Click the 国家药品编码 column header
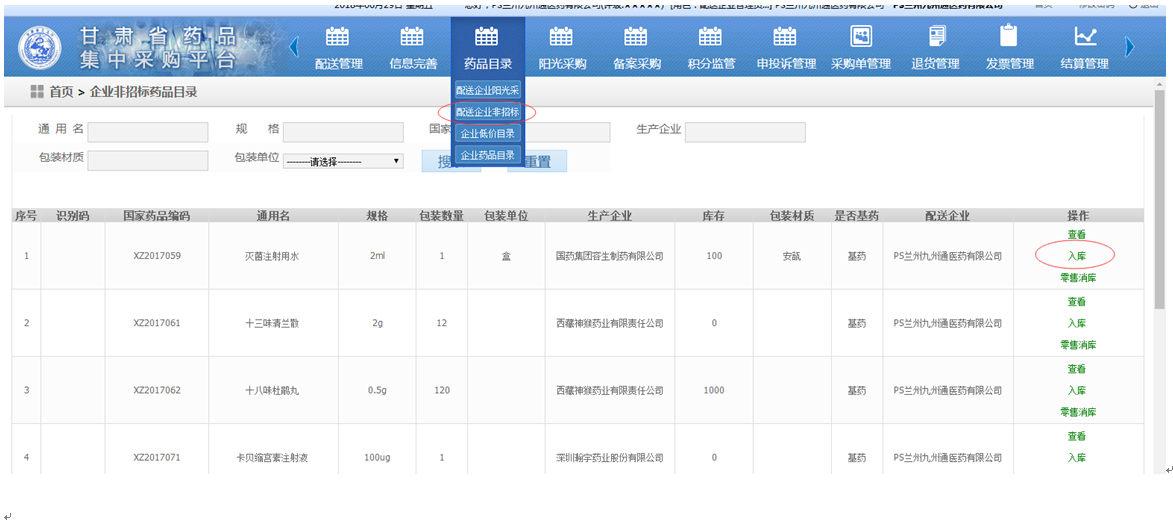Screen dimensions: 1173x520 (157, 215)
